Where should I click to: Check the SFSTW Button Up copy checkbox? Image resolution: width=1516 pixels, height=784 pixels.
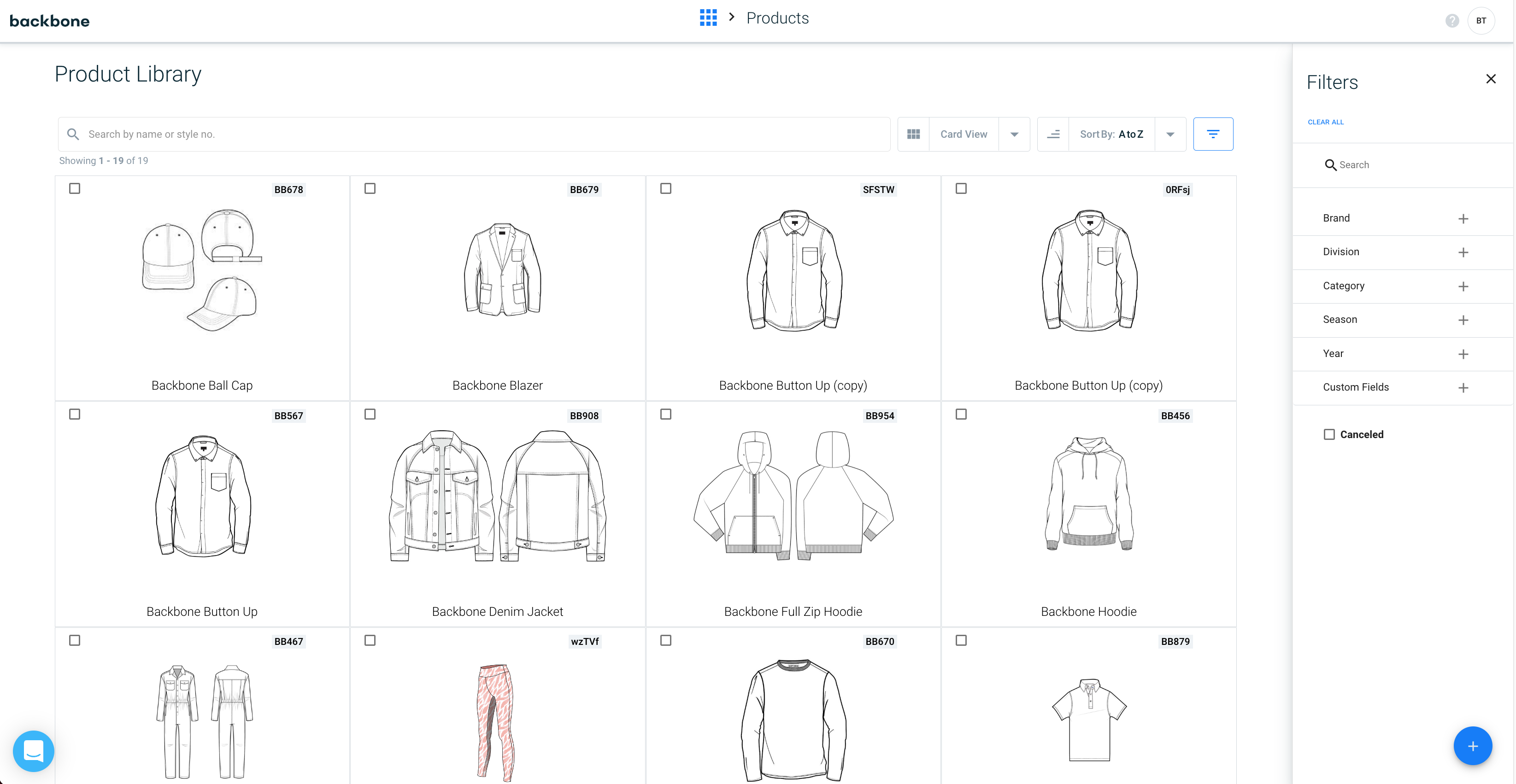(x=665, y=189)
